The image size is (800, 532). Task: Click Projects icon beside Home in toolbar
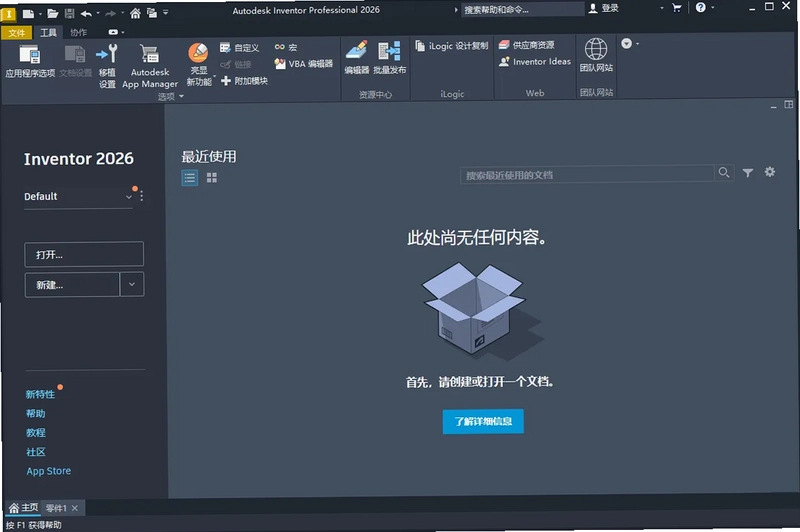click(x=152, y=13)
